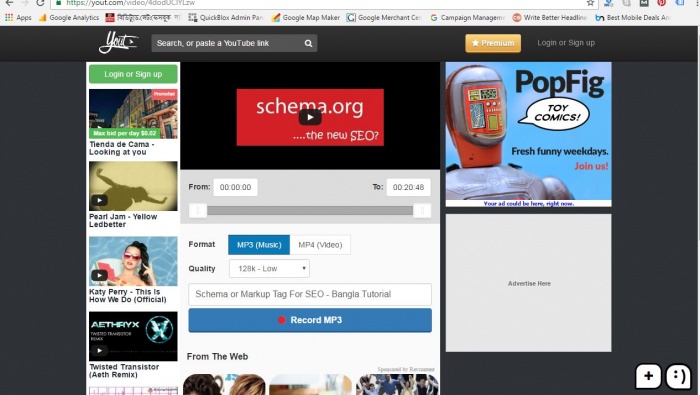The image size is (700, 395).
Task: Click the title field Schema or Markup Tag
Action: point(310,294)
